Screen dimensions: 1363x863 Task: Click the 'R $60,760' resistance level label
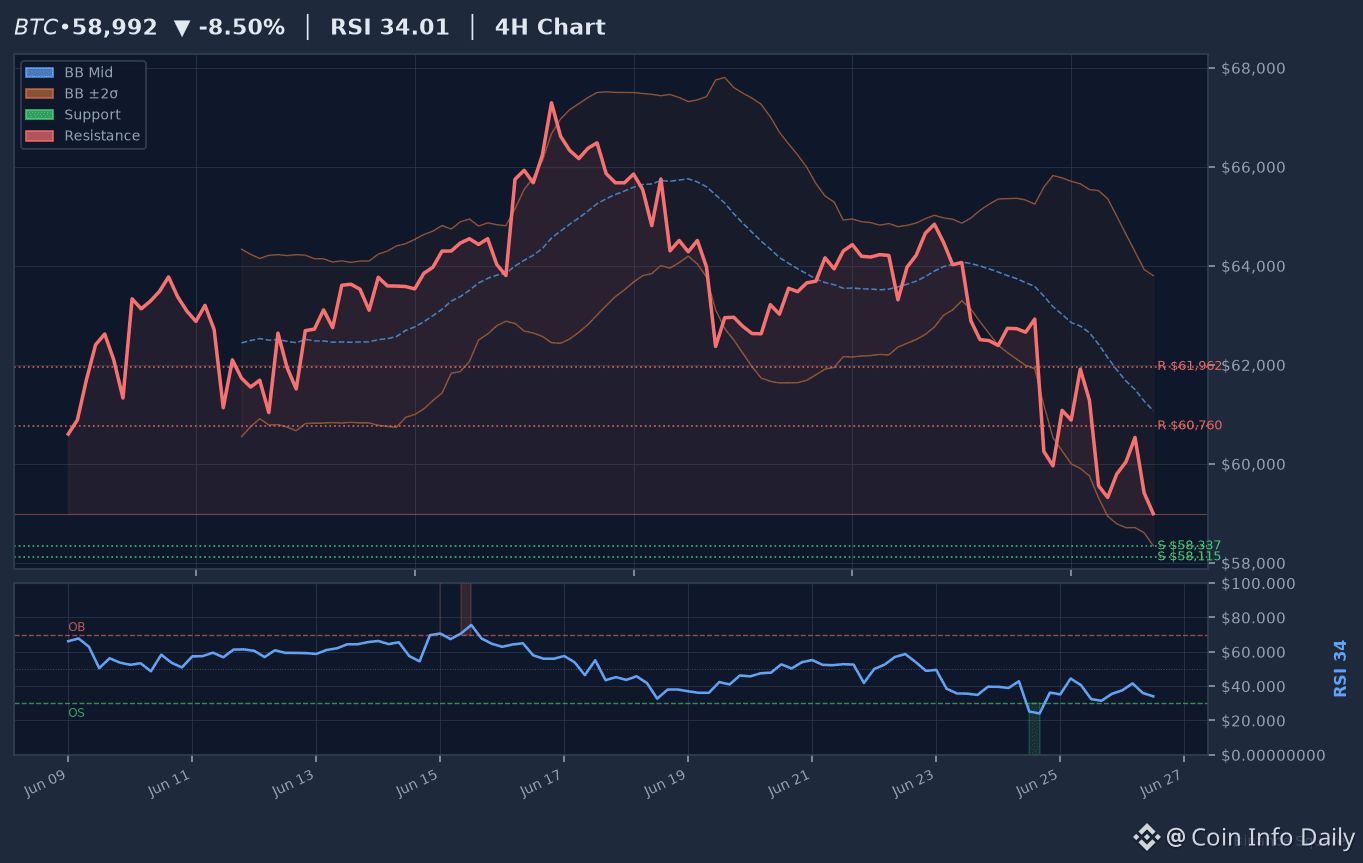[x=1189, y=425]
